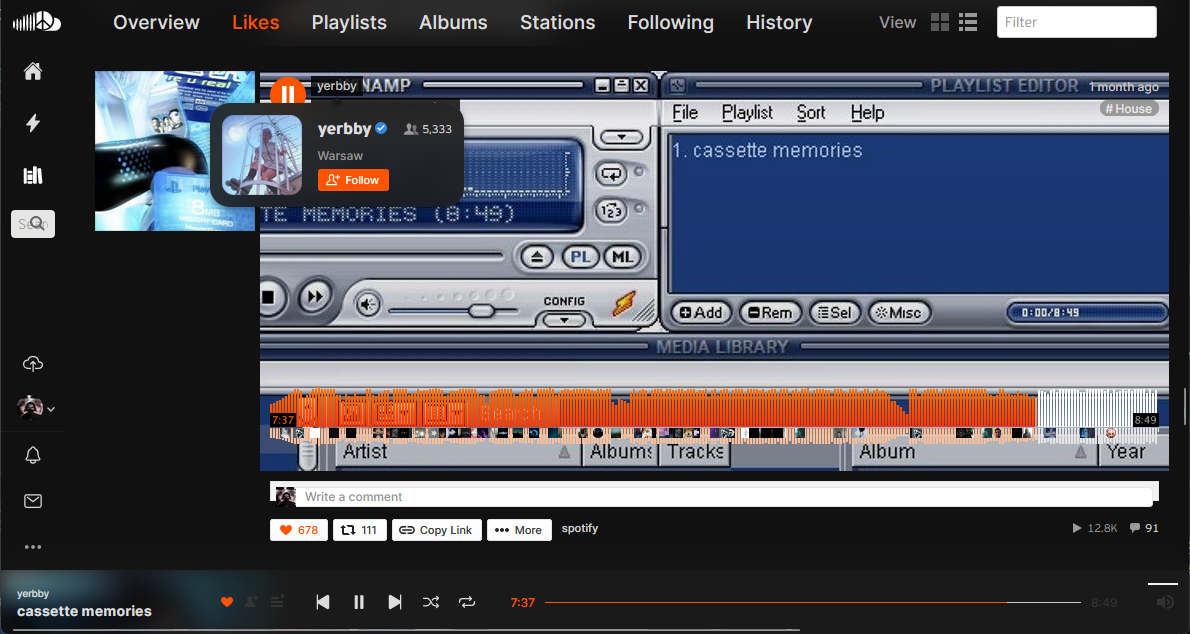Open the messages envelope icon
Screen dimensions: 1190x634
(33, 501)
